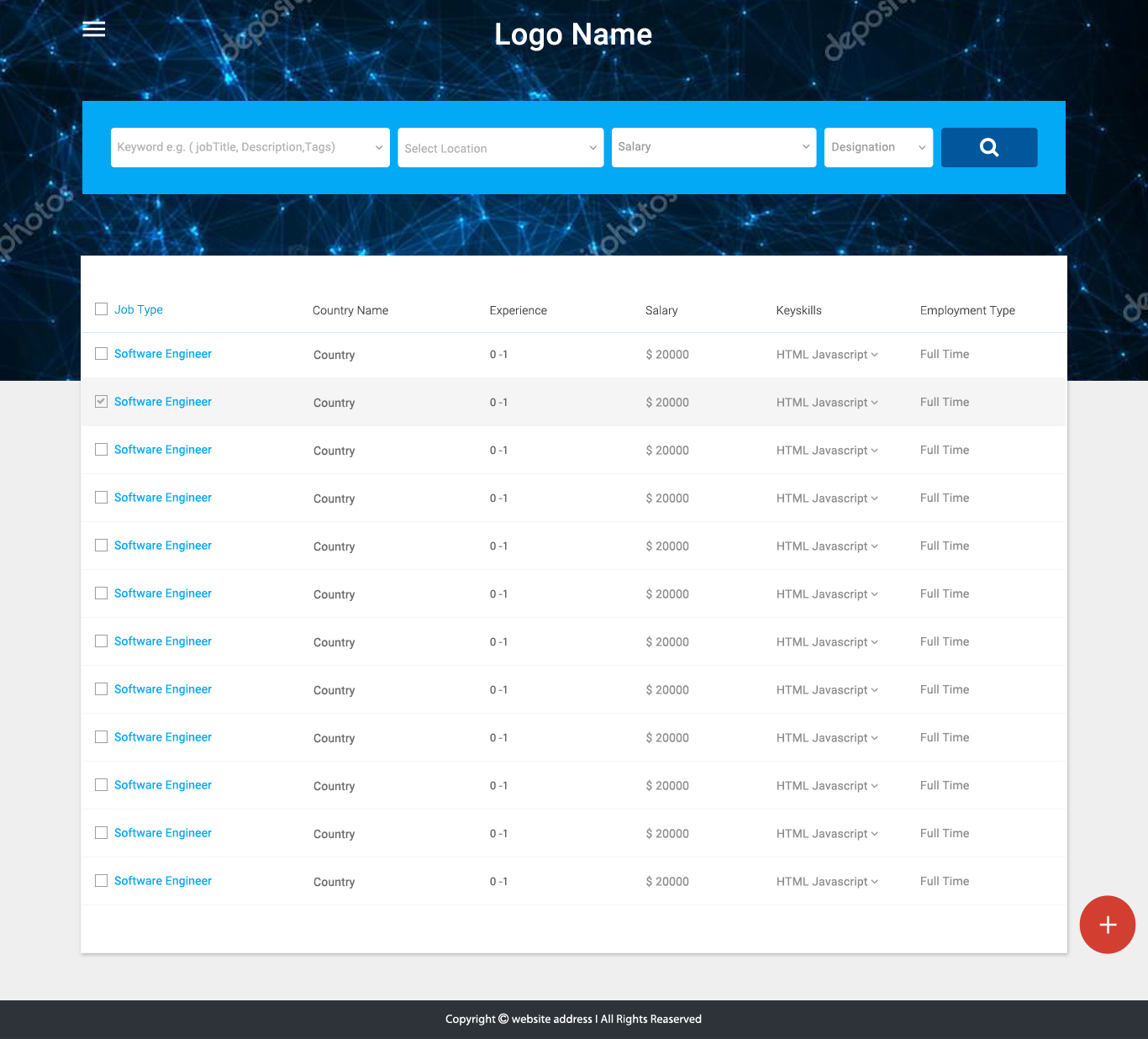Expand HTML Javascript keyskills in the first row
The width and height of the screenshot is (1148, 1039).
coord(828,355)
